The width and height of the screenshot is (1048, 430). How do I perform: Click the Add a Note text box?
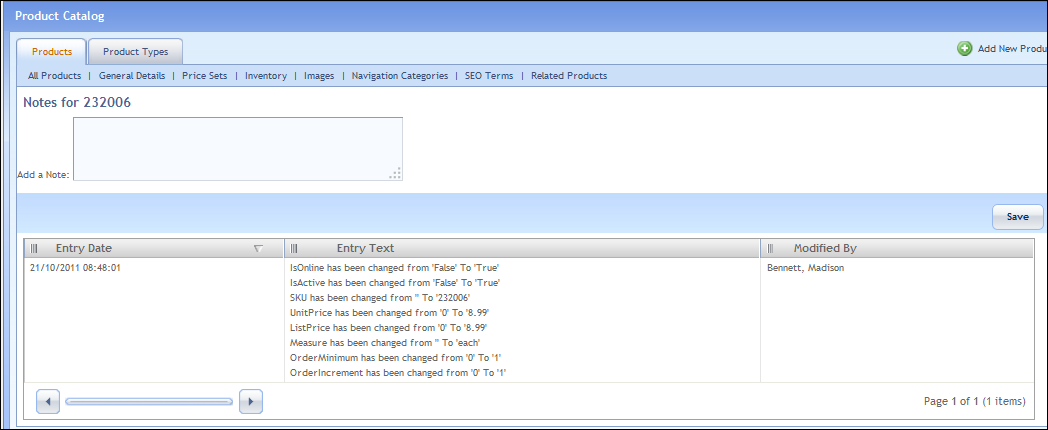click(237, 149)
